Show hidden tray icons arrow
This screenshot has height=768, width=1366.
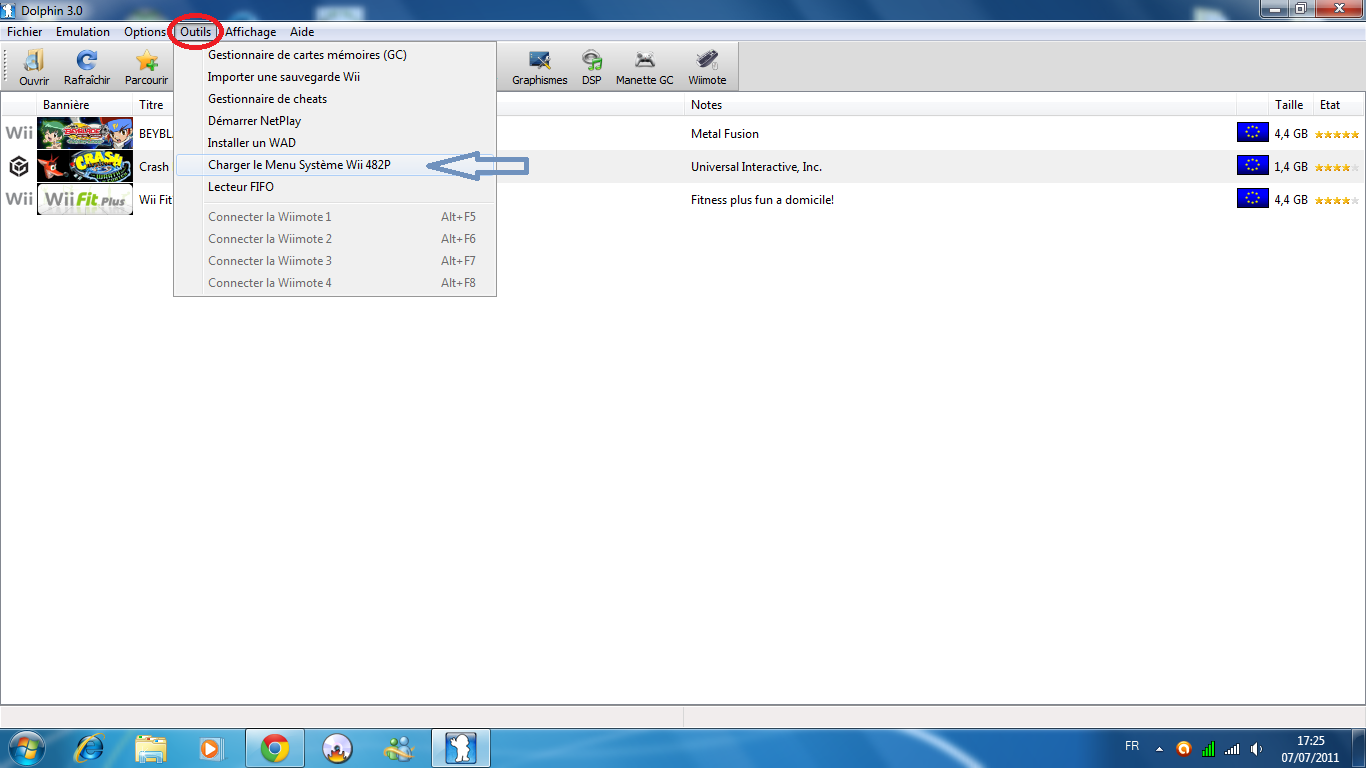click(x=1159, y=748)
